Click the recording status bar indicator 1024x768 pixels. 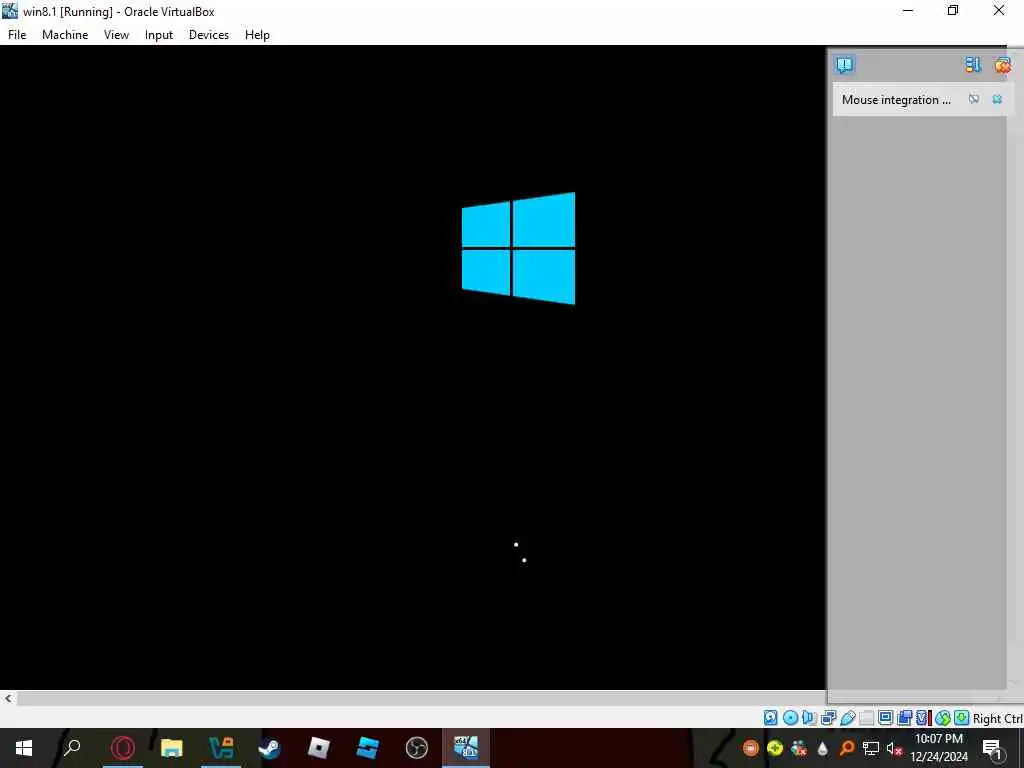[x=904, y=718]
